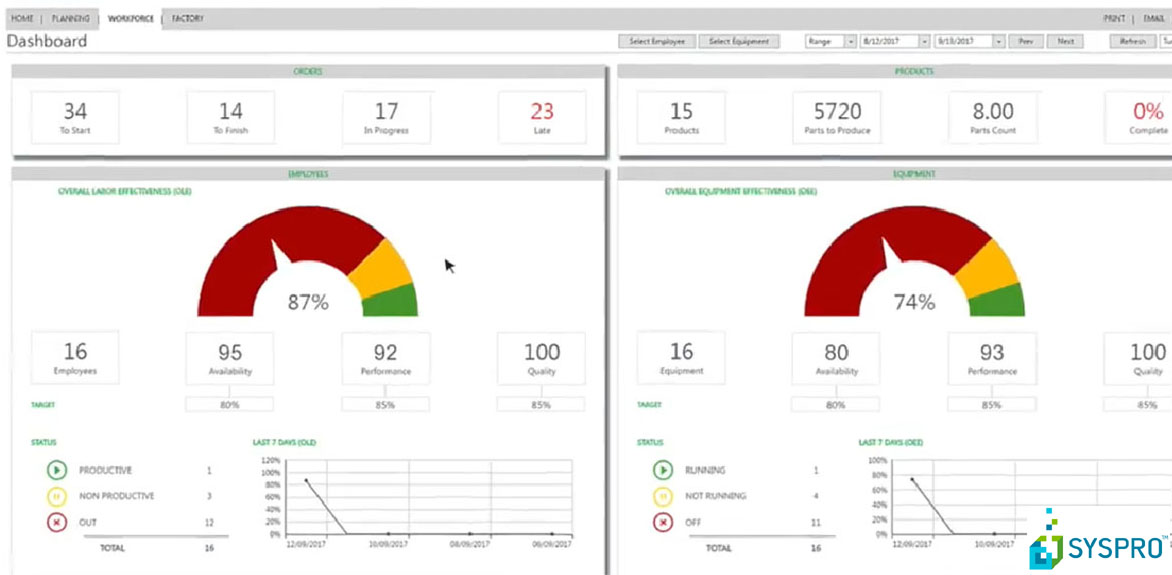Click the Next date range button

click(1066, 42)
